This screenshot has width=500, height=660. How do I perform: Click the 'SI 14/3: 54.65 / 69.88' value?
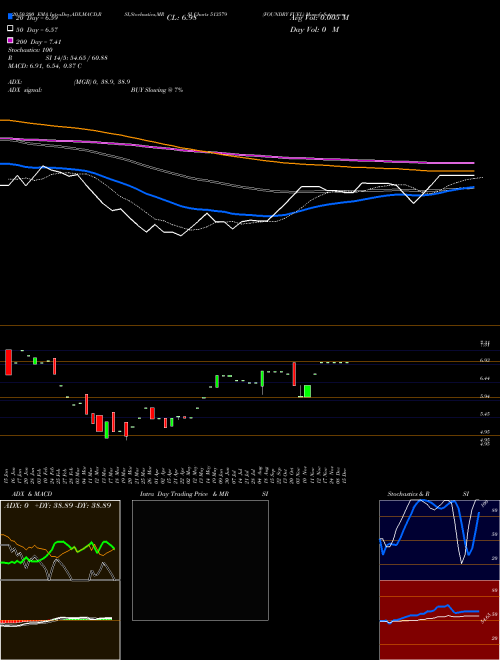(x=77, y=58)
